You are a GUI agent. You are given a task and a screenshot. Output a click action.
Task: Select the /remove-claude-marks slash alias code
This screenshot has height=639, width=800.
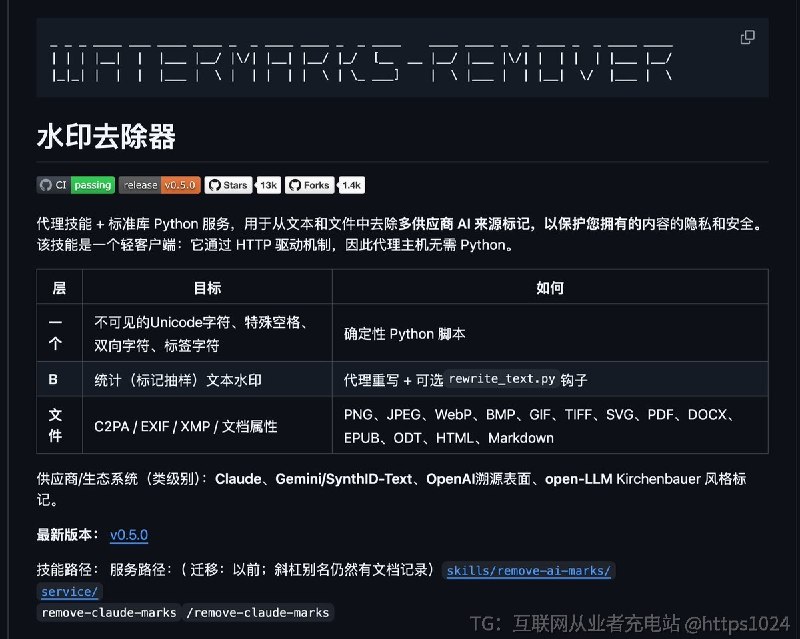(258, 612)
